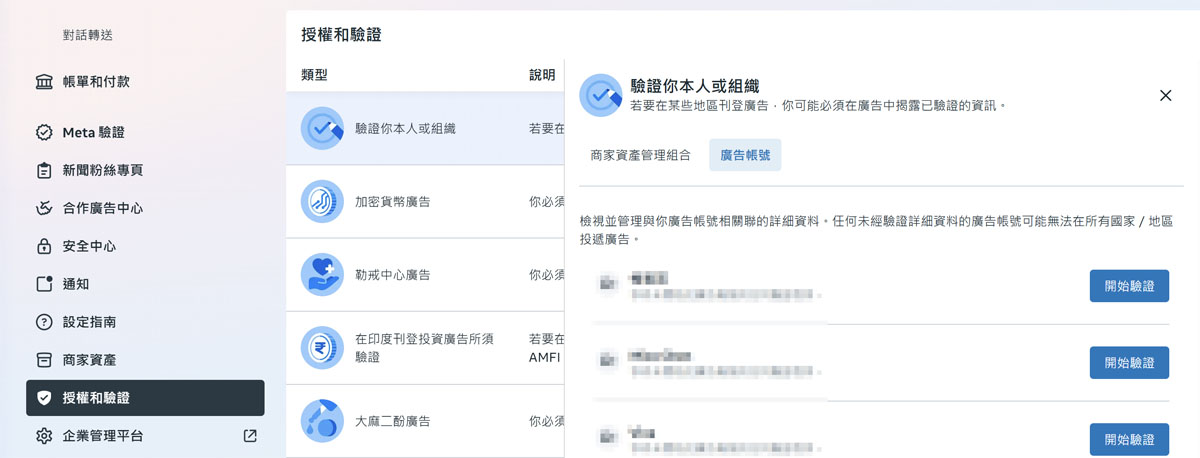
Task: Select 勒戒中心廣告 row
Action: (425, 274)
